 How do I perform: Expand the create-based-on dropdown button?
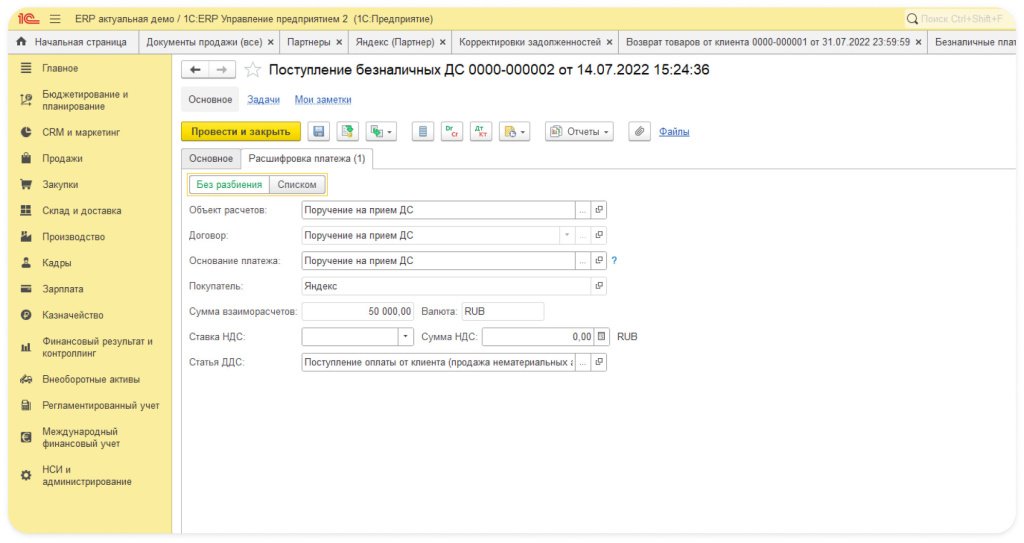tap(382, 132)
